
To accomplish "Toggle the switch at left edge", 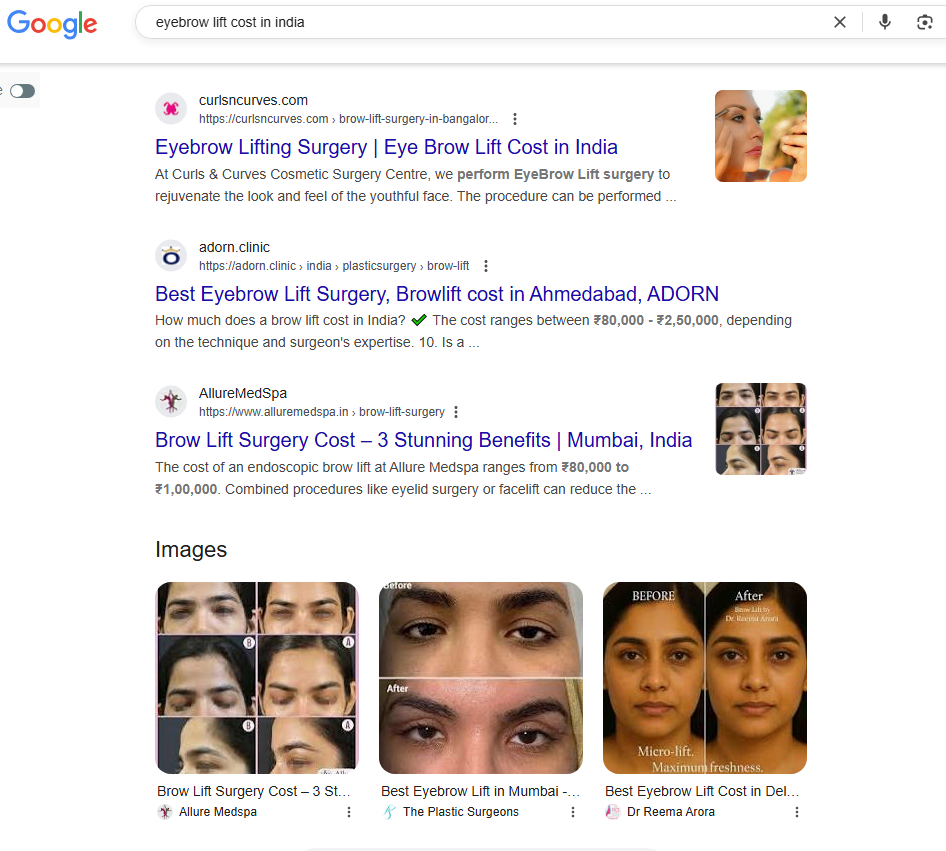I will click(22, 91).
